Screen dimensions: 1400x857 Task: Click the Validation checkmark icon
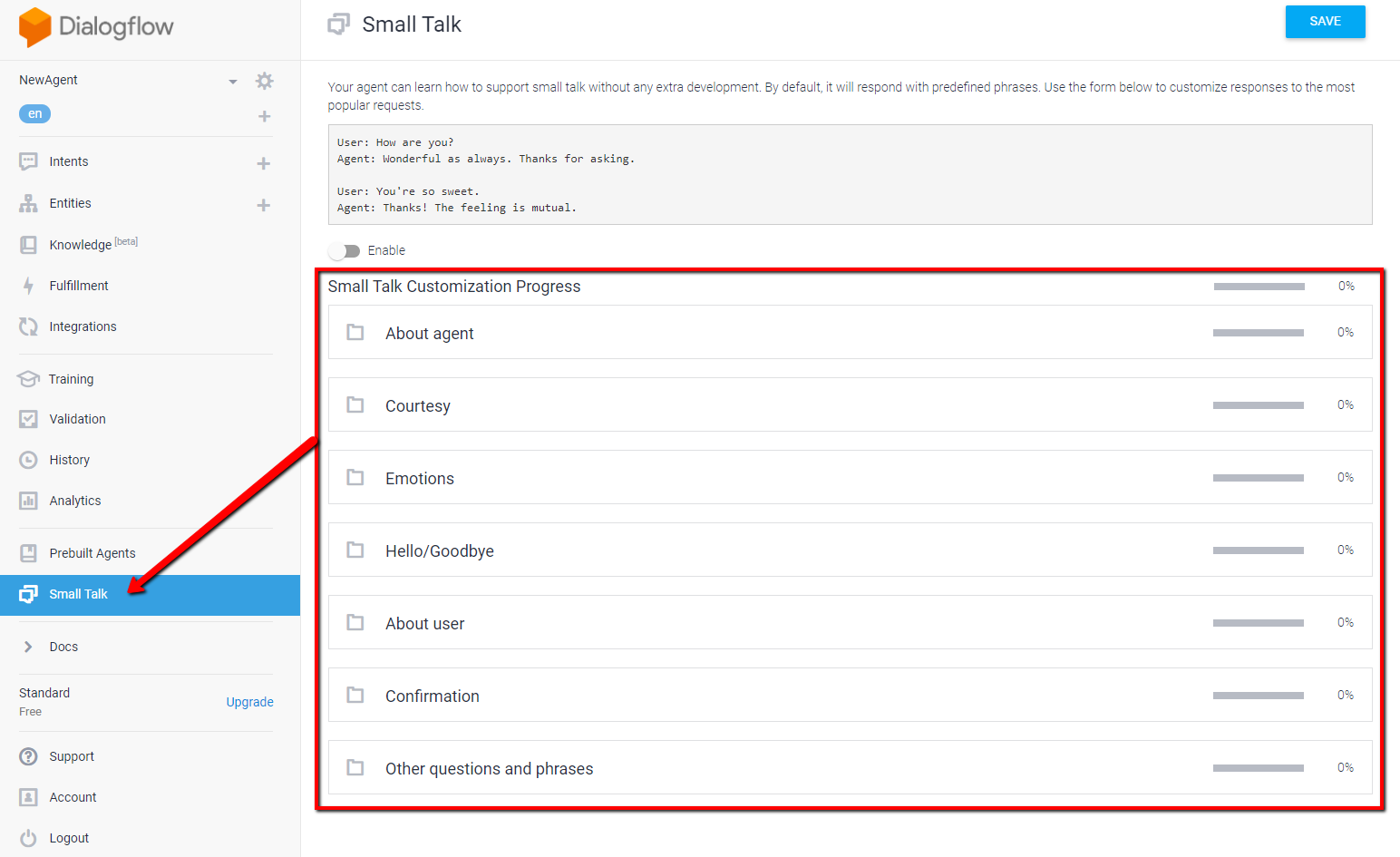tap(29, 419)
